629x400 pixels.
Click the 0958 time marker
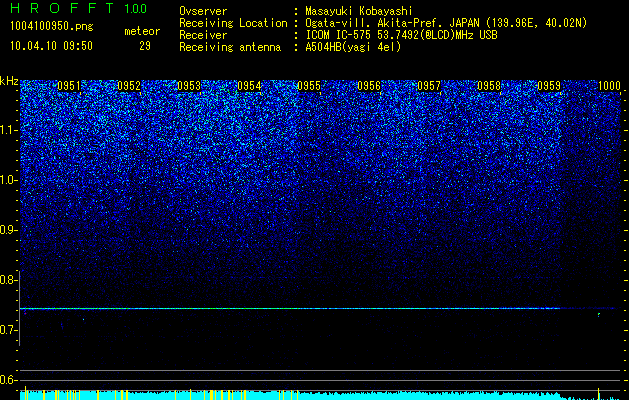tap(489, 86)
